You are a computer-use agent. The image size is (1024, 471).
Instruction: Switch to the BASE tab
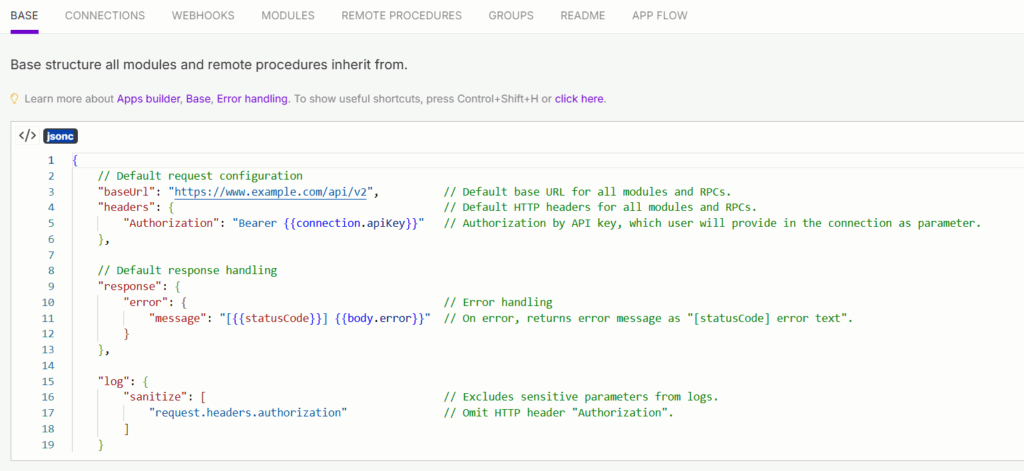pos(24,15)
